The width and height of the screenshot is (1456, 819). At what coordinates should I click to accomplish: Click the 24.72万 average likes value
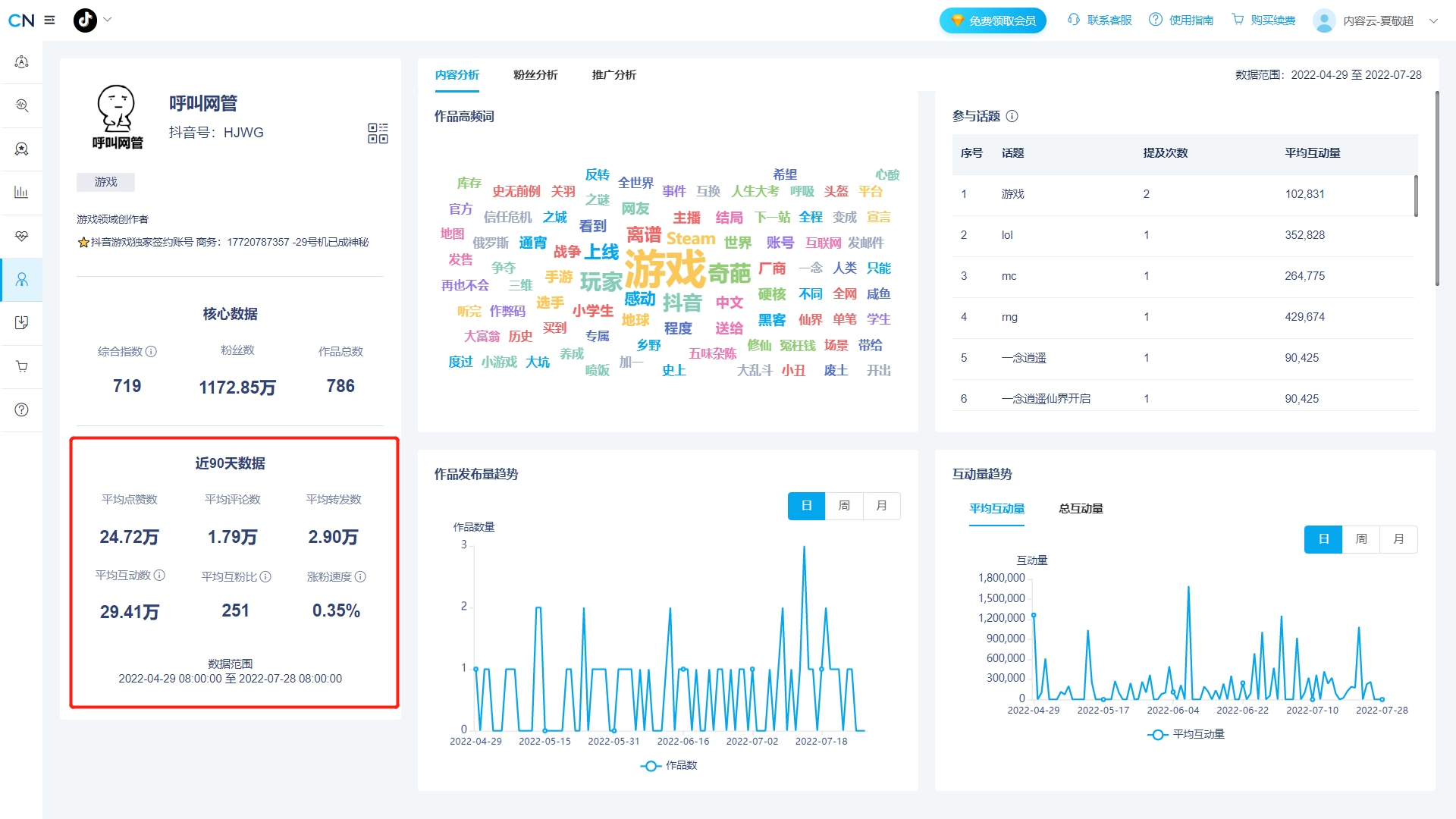click(x=130, y=537)
